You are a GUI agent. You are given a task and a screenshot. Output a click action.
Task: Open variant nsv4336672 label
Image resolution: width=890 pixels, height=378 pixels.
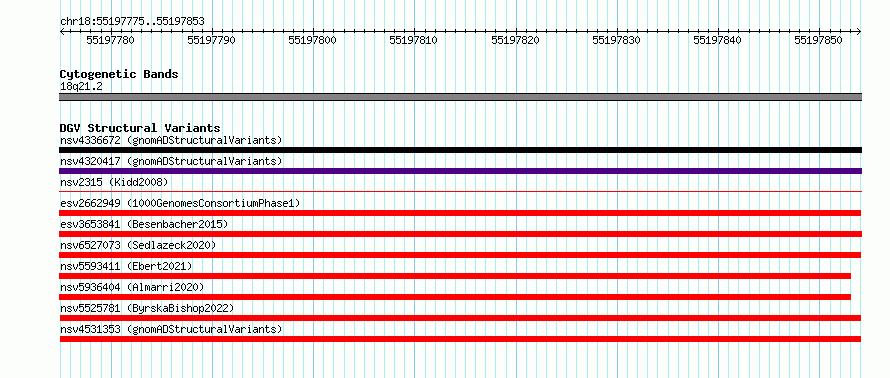[171, 140]
